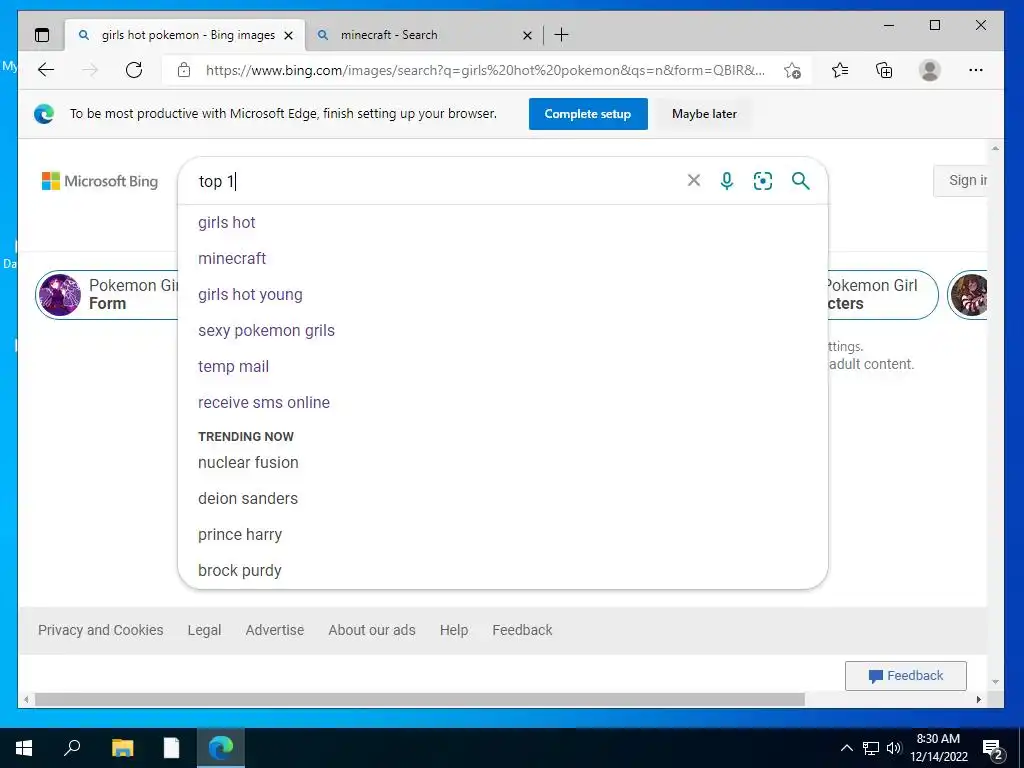Open the Legal footer link
This screenshot has width=1024, height=768.
(204, 630)
